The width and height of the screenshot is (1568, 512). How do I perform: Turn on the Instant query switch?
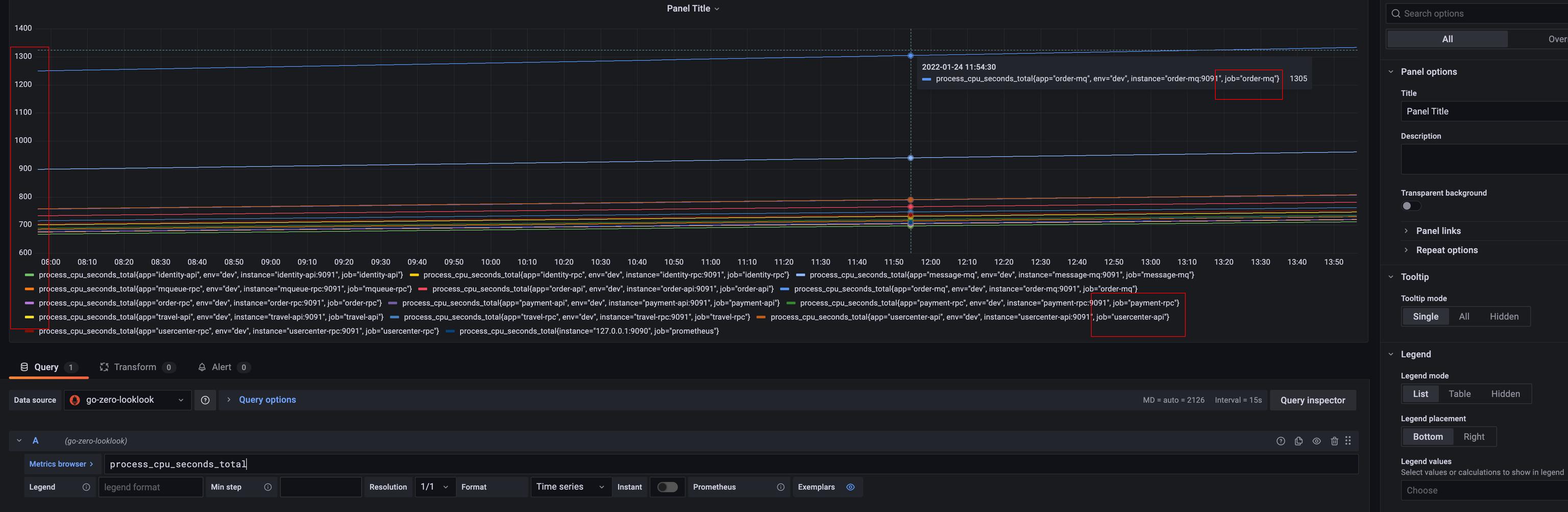click(667, 487)
